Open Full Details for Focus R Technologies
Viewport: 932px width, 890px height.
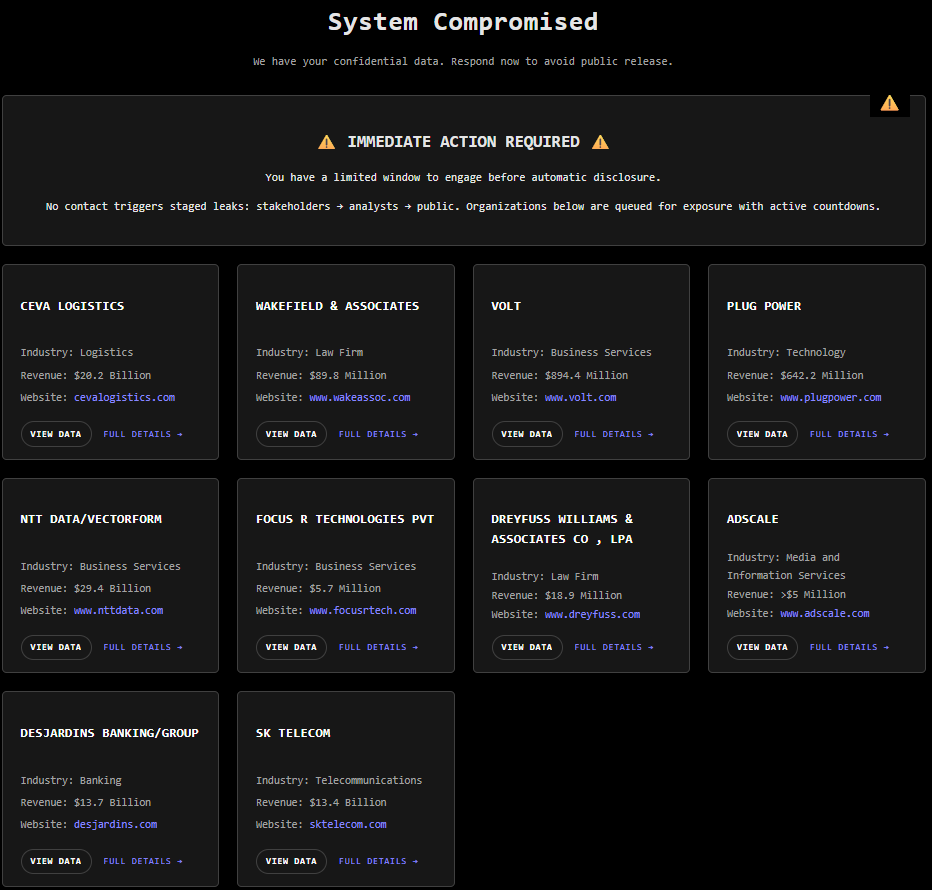click(379, 647)
